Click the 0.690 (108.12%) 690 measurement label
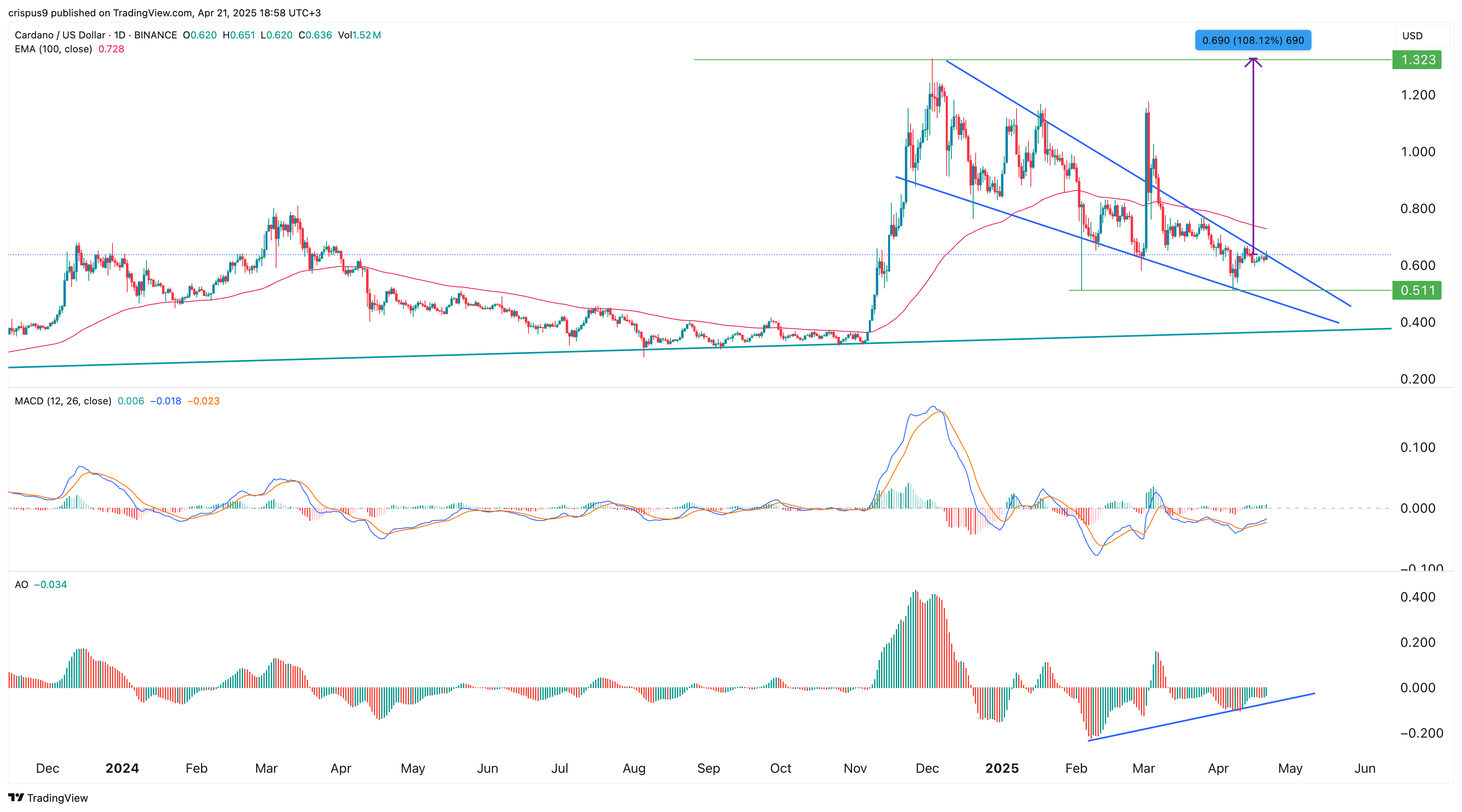The height and width of the screenshot is (812, 1462). click(1253, 40)
